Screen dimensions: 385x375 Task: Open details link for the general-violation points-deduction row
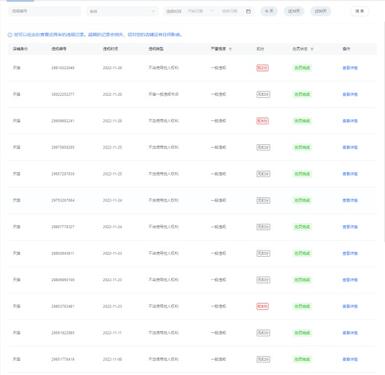tap(350, 94)
